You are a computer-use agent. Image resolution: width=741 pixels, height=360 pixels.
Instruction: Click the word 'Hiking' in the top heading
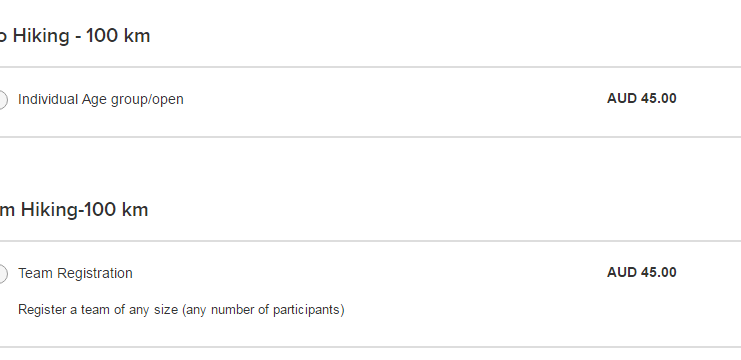[x=41, y=36]
